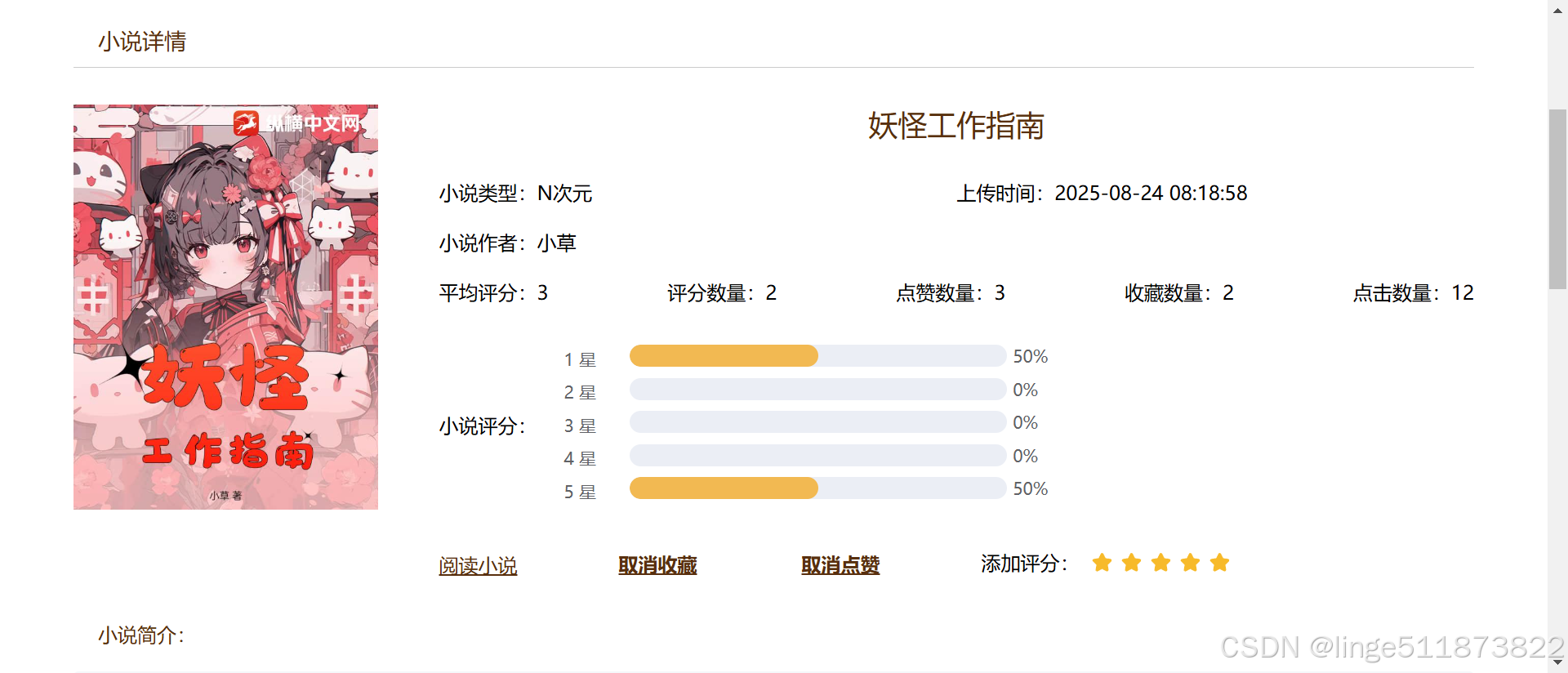Click the 50% label beside 5 星

[1031, 488]
